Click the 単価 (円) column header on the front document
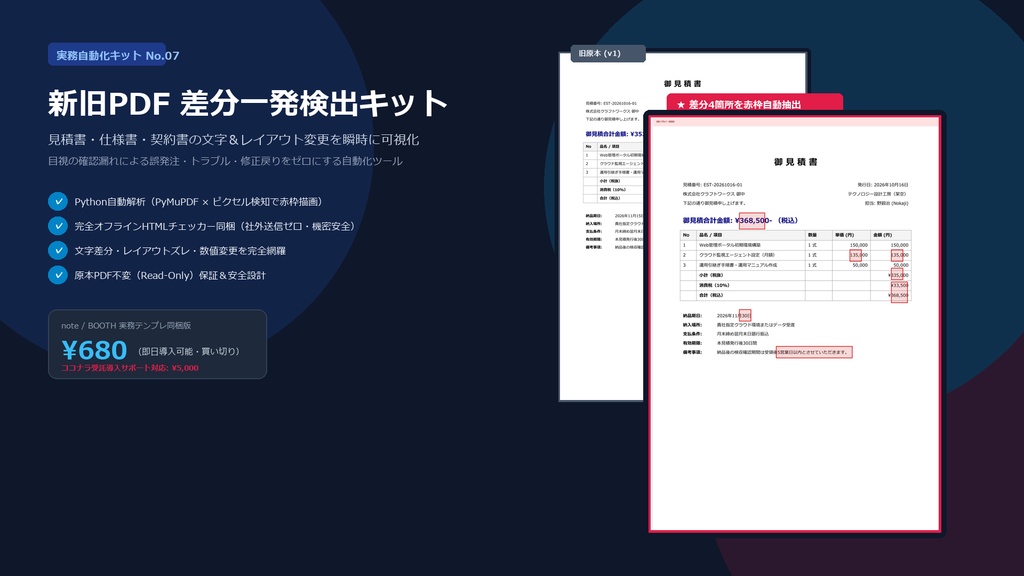Screen dimensions: 1024x576 pyautogui.click(x=844, y=235)
